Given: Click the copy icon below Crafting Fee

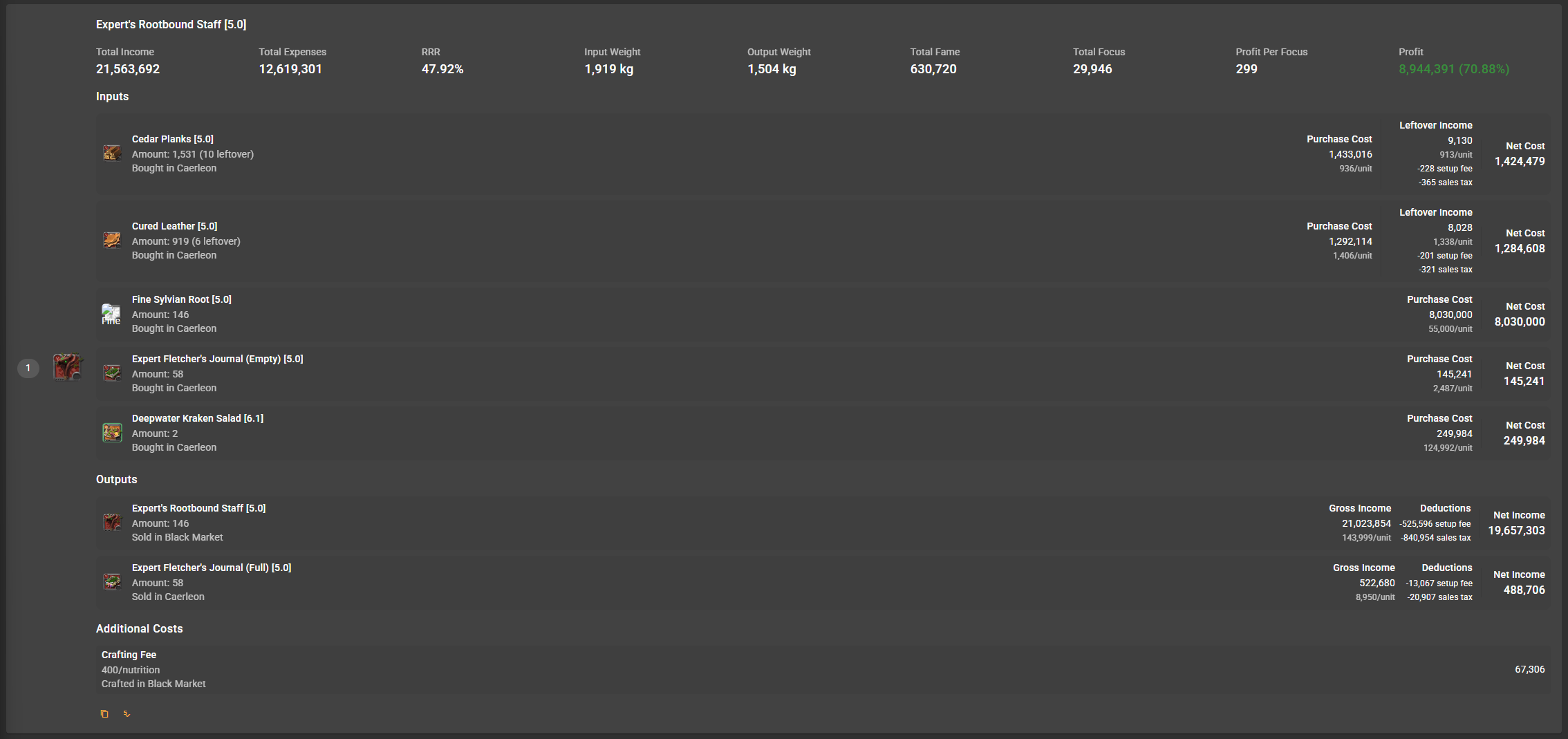Looking at the screenshot, I should pos(104,714).
